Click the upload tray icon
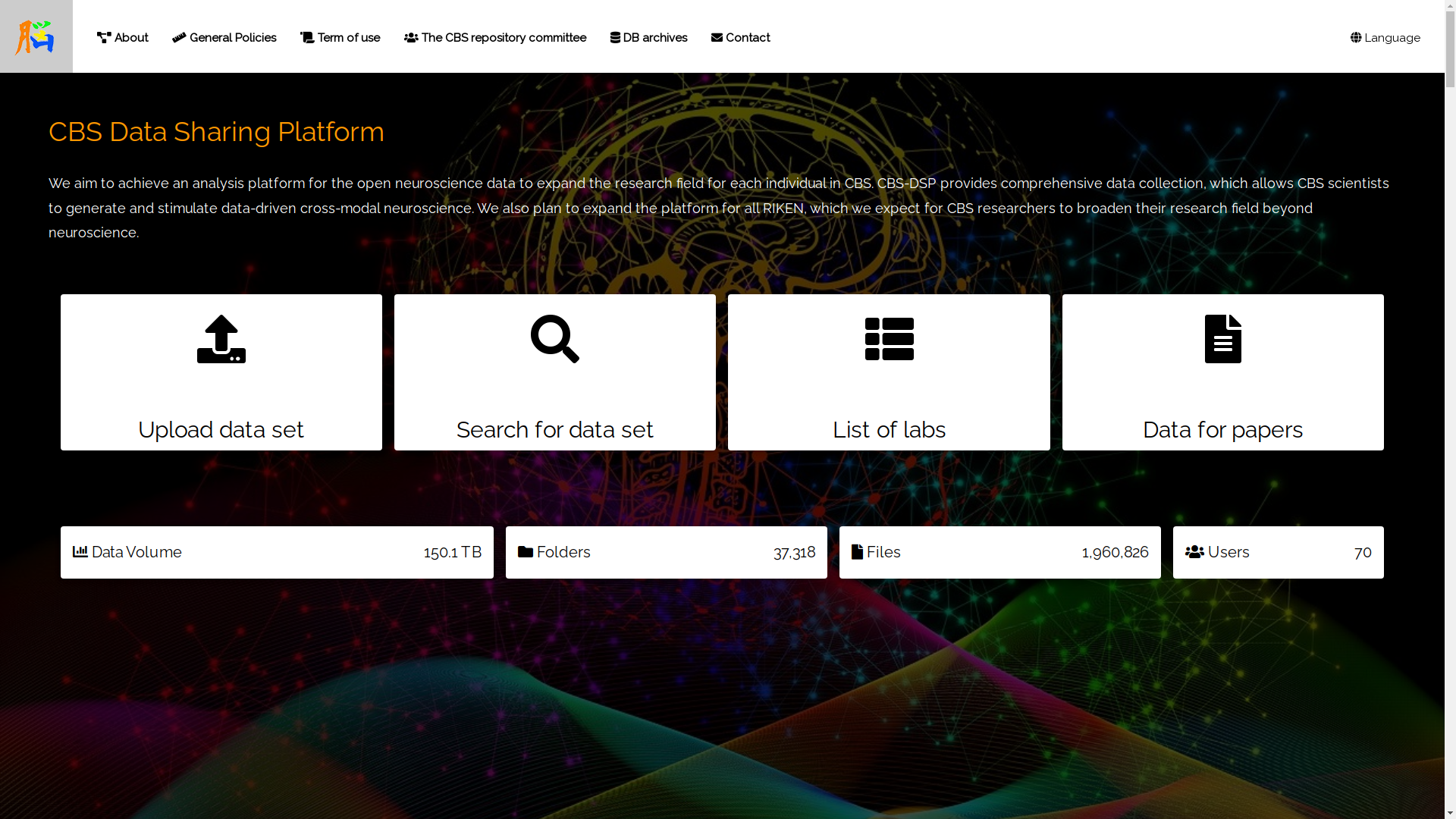1456x819 pixels. 221,339
